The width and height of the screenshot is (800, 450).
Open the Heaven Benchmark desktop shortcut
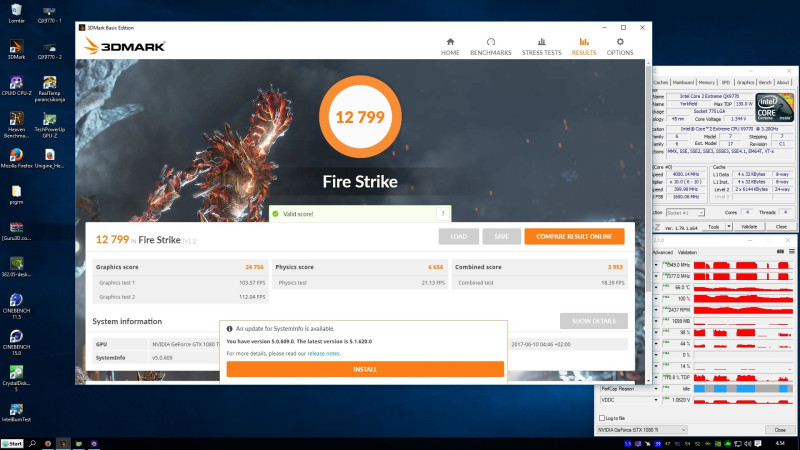[x=16, y=125]
